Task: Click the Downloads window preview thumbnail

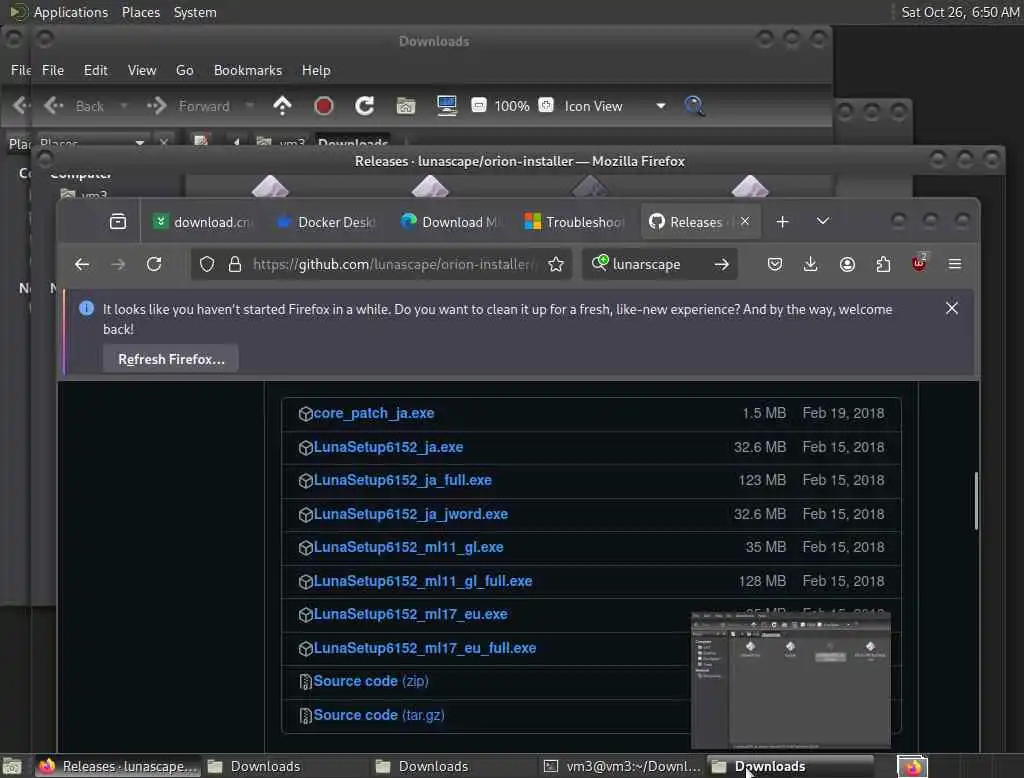Action: 791,680
